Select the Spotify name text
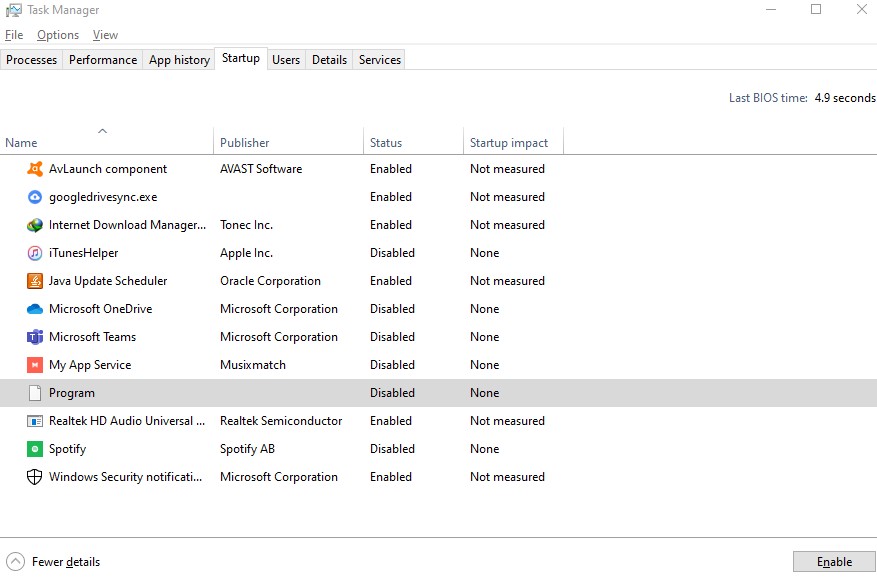 click(x=68, y=449)
